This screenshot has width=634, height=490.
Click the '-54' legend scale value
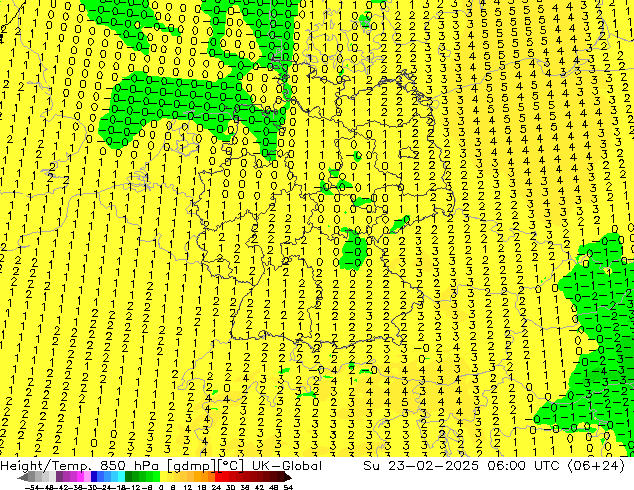(x=31, y=487)
